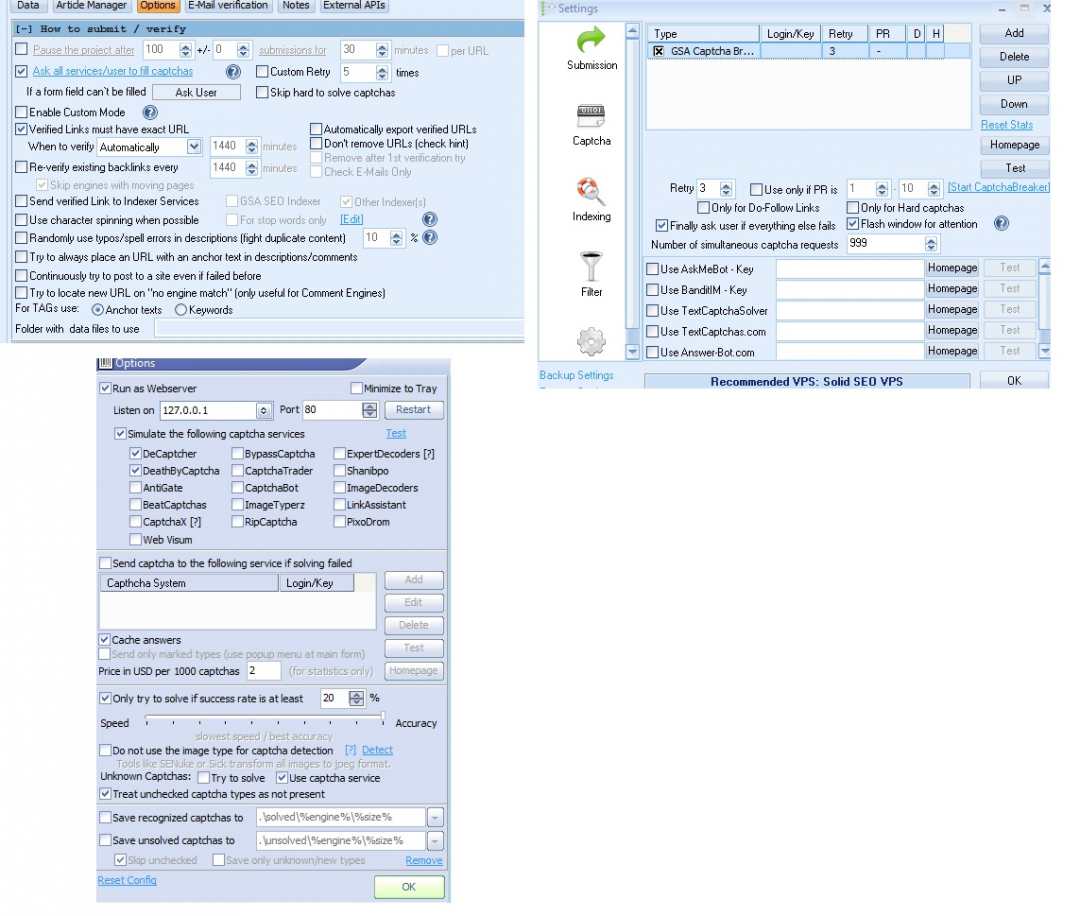Expand the Listen on IP dropdown
The width and height of the screenshot is (1080, 916).
(264, 410)
